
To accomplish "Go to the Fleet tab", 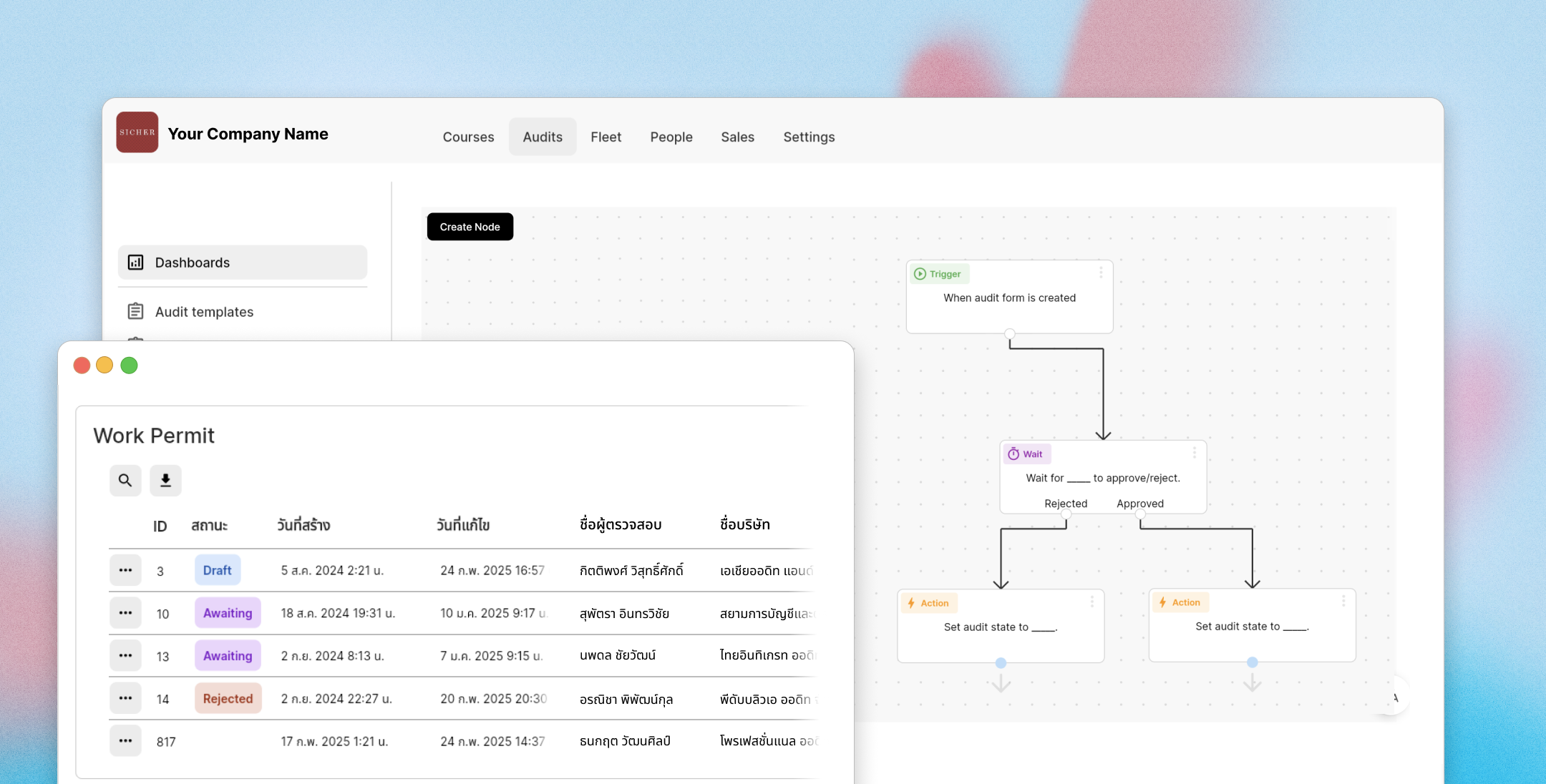I will 606,137.
